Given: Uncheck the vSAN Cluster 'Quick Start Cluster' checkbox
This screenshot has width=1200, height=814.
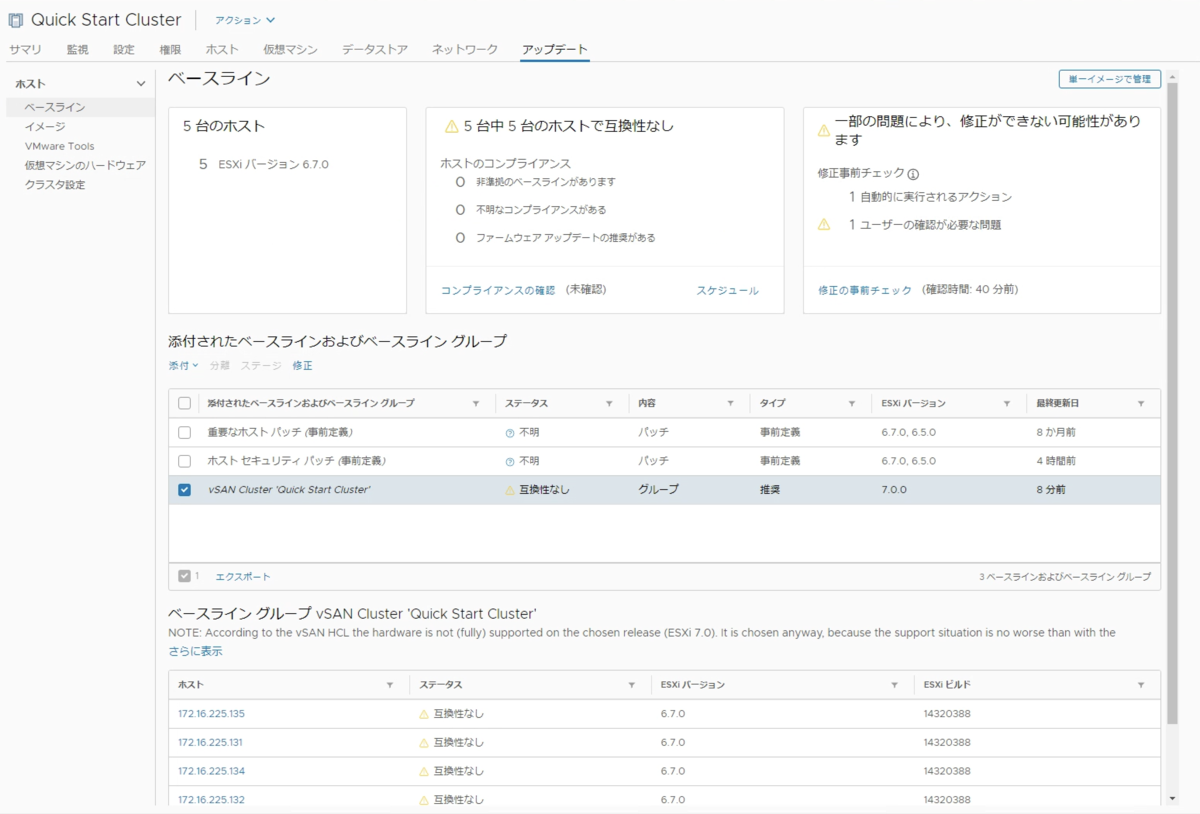Looking at the screenshot, I should (x=184, y=490).
